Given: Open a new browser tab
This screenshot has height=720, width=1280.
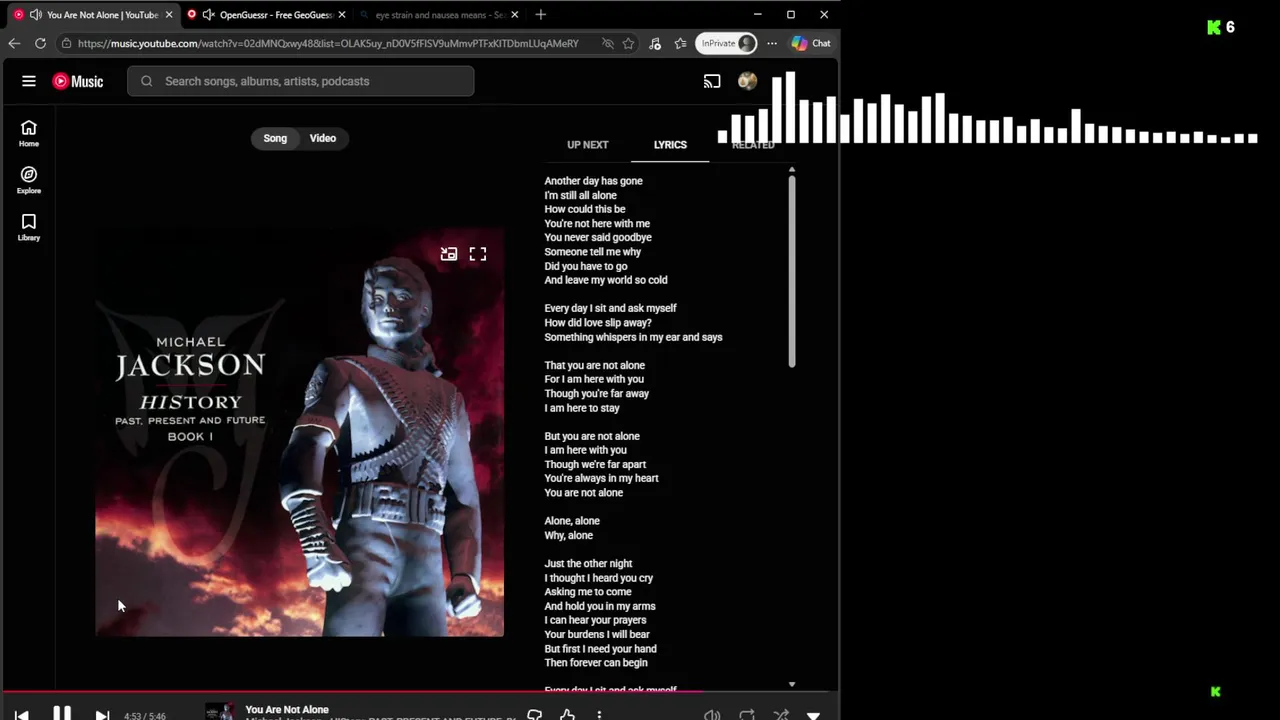Looking at the screenshot, I should click(x=541, y=15).
